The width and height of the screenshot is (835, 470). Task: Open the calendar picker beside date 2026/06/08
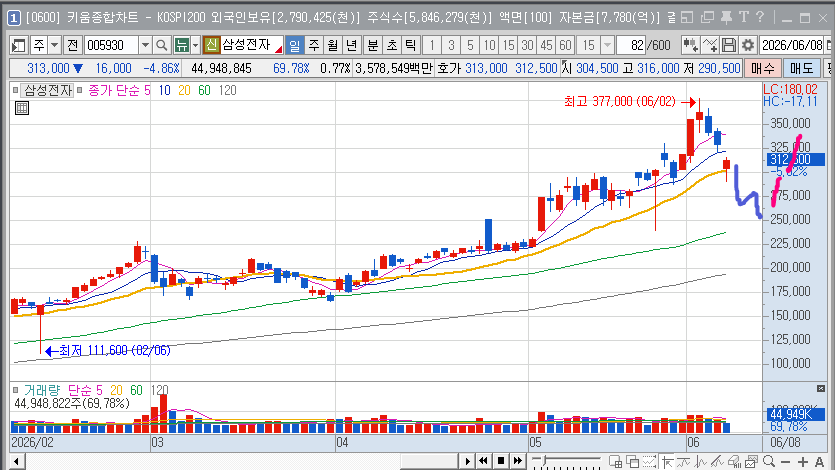click(x=829, y=45)
